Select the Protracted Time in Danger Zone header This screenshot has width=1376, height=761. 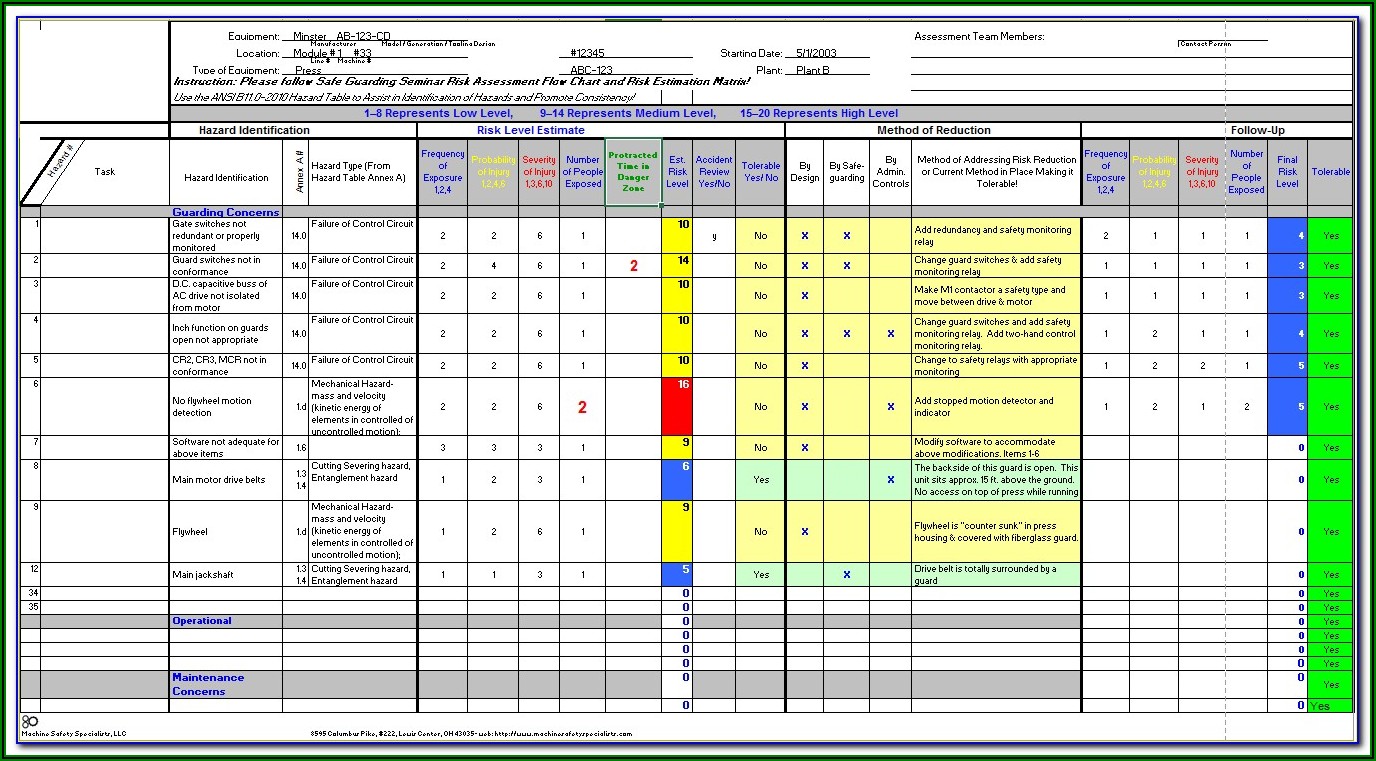pyautogui.click(x=633, y=171)
